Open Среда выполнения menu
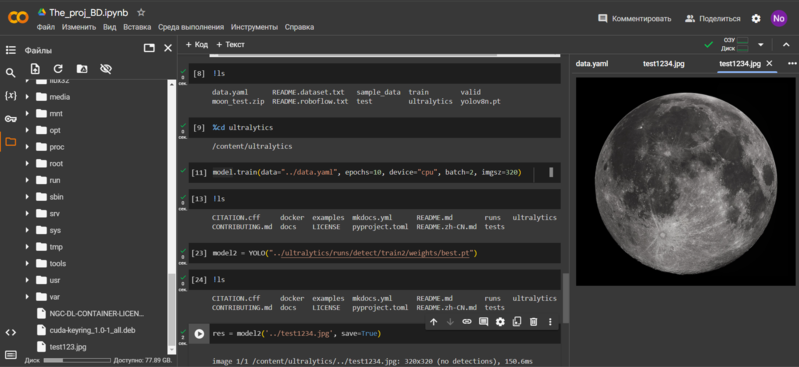 coord(191,27)
